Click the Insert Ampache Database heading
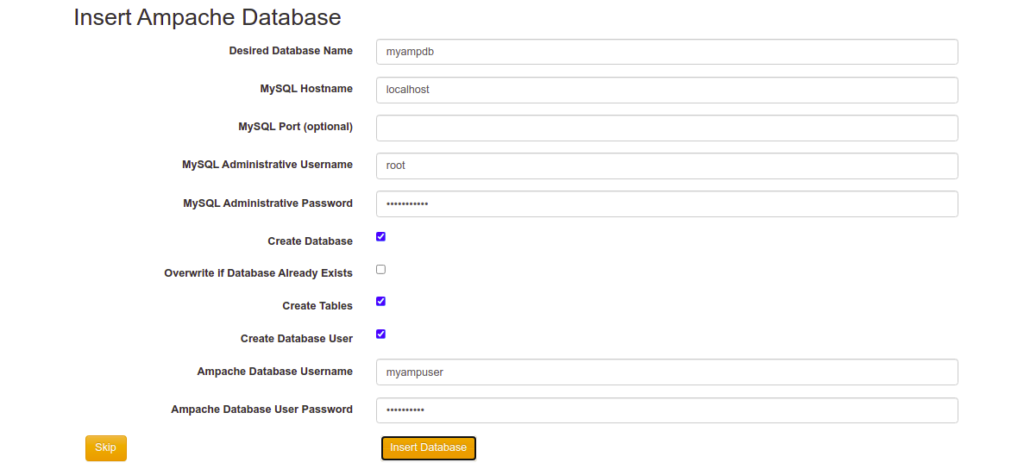This screenshot has height=469, width=1024. click(x=207, y=17)
